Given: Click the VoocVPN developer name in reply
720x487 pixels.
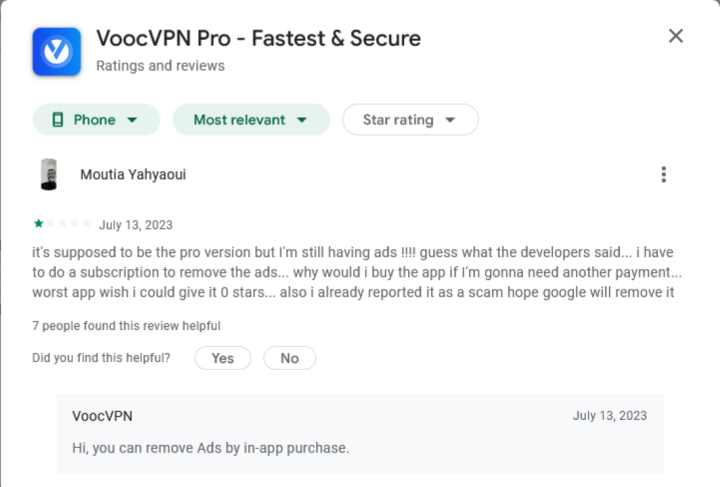Looking at the screenshot, I should [102, 416].
